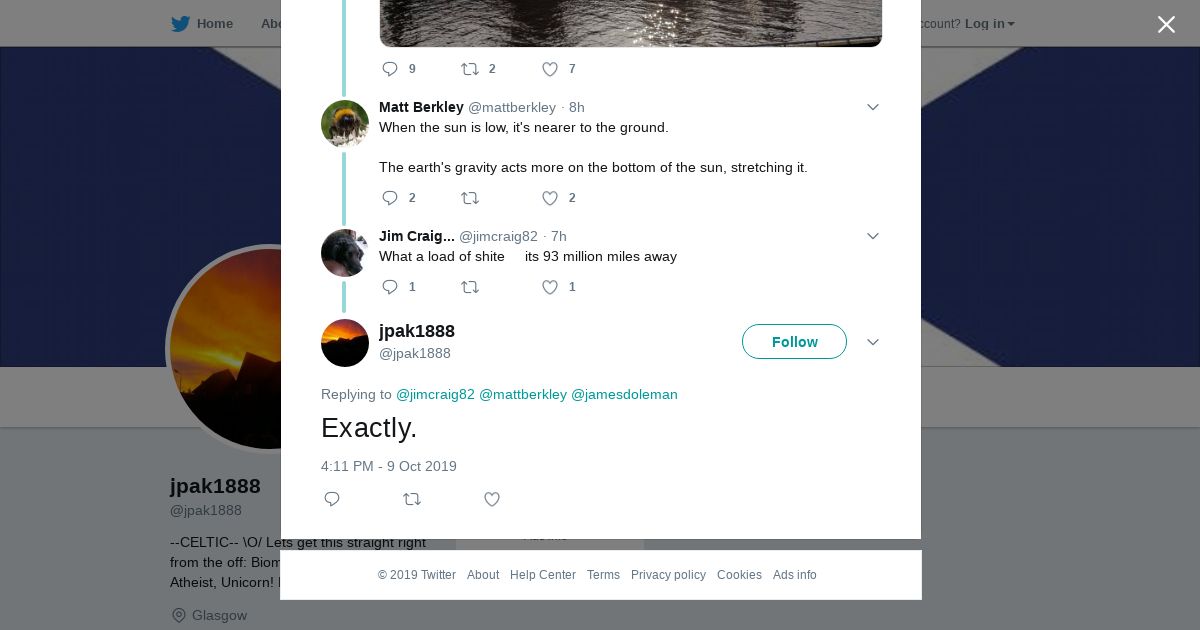The height and width of the screenshot is (630, 1200).
Task: Retweet Matt Berkley's gravity tweet
Action: 470,198
